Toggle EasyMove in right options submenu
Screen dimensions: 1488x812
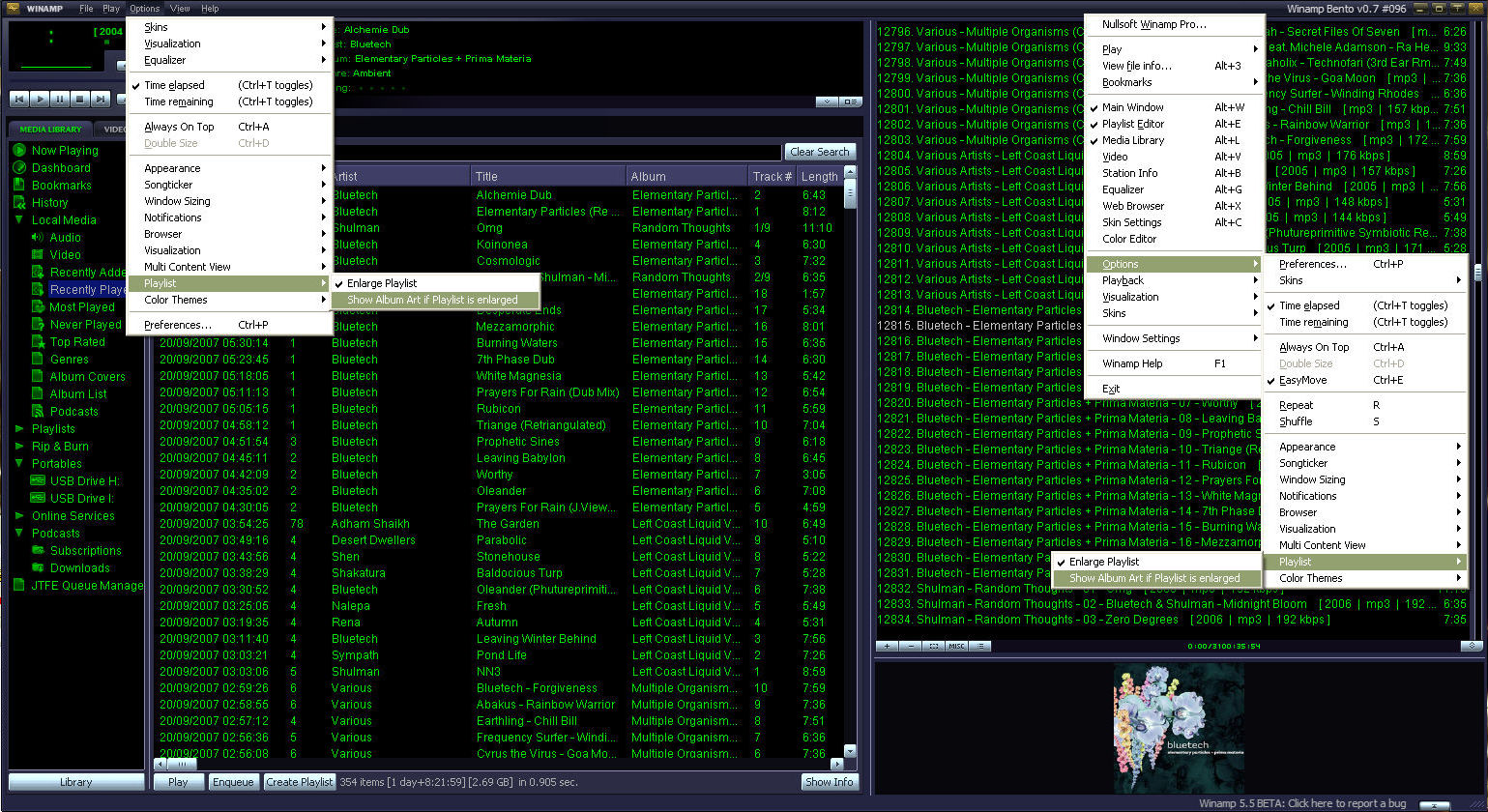(x=1365, y=380)
